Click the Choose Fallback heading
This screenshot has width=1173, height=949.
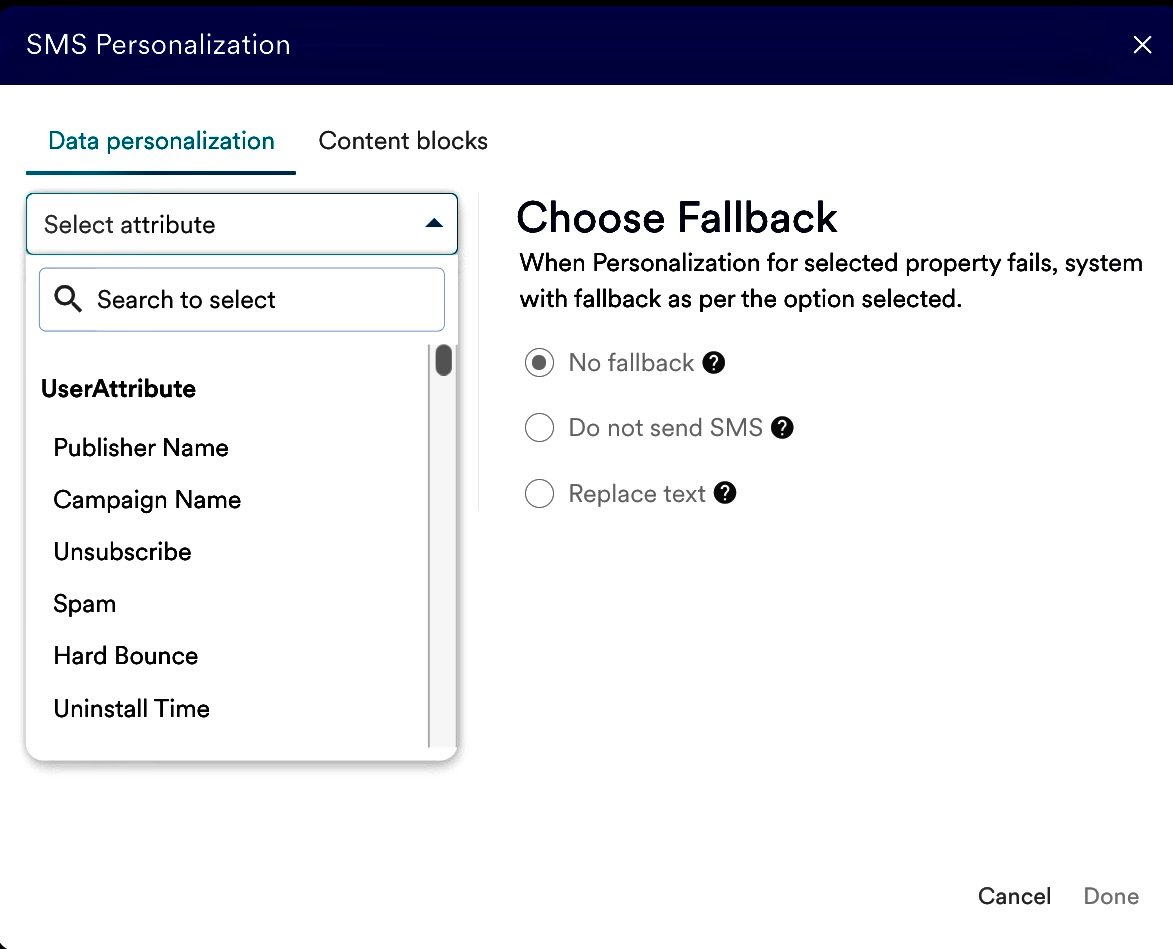click(x=677, y=218)
